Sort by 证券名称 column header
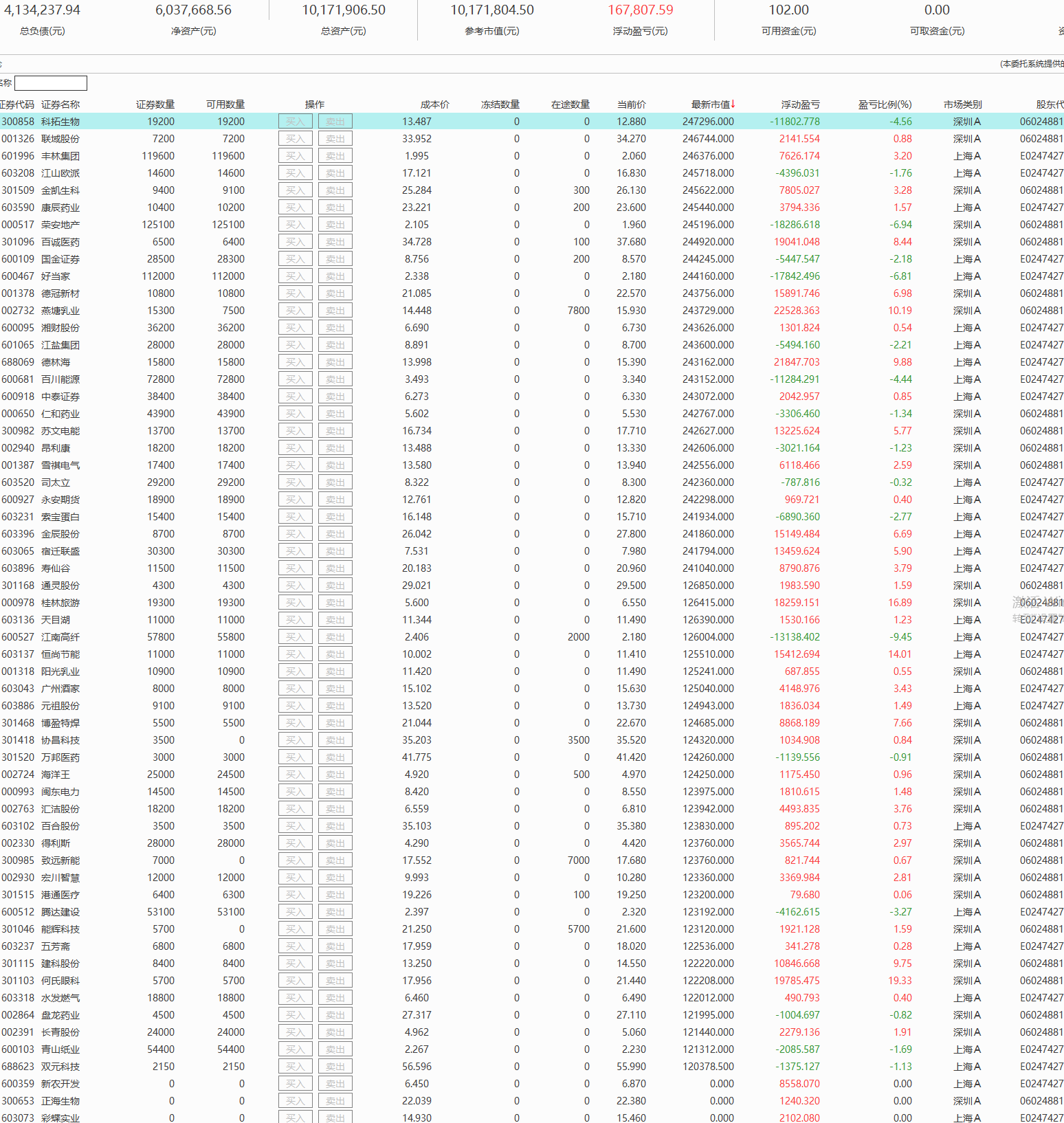Image resolution: width=1064 pixels, height=1123 pixels. 60,104
